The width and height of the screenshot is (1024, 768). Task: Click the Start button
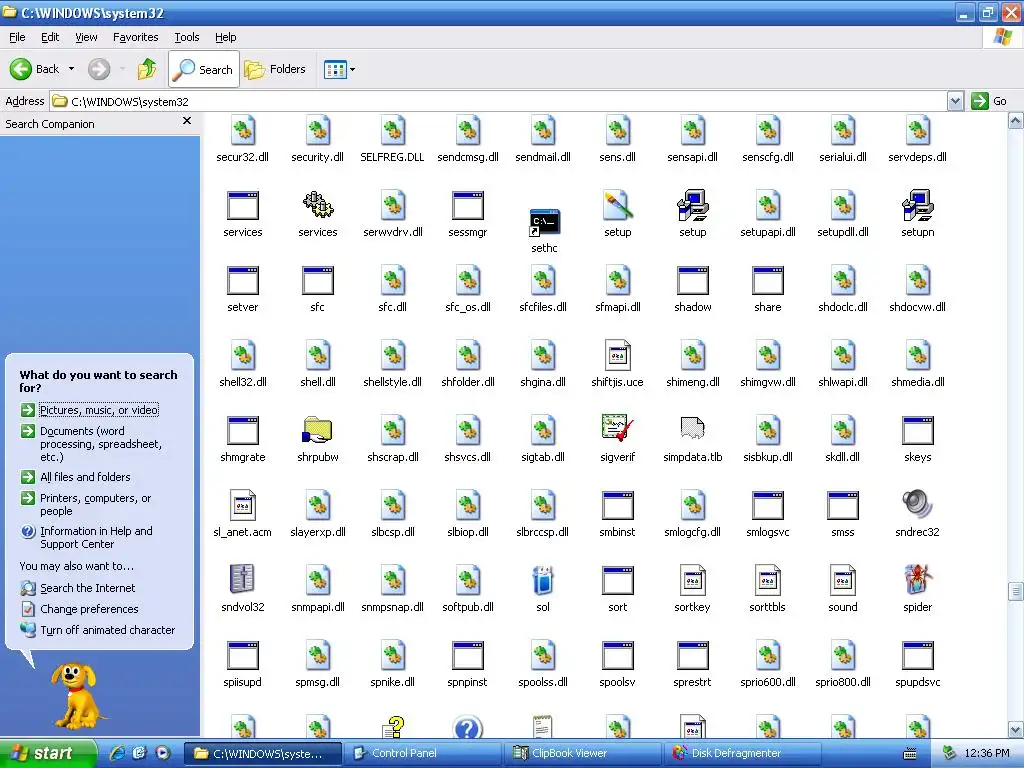pyautogui.click(x=48, y=753)
